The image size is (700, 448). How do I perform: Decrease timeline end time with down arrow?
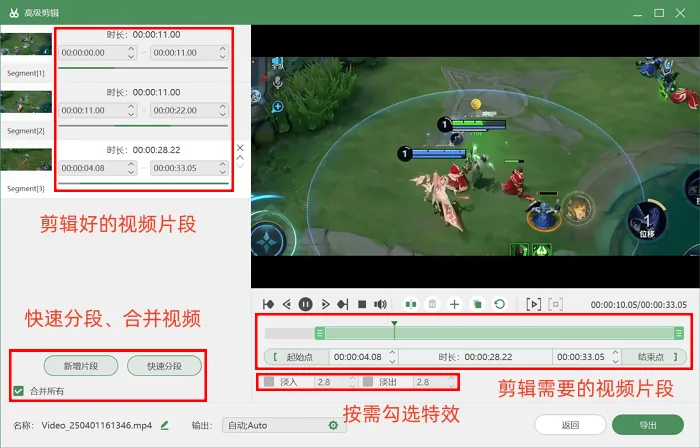[616, 361]
